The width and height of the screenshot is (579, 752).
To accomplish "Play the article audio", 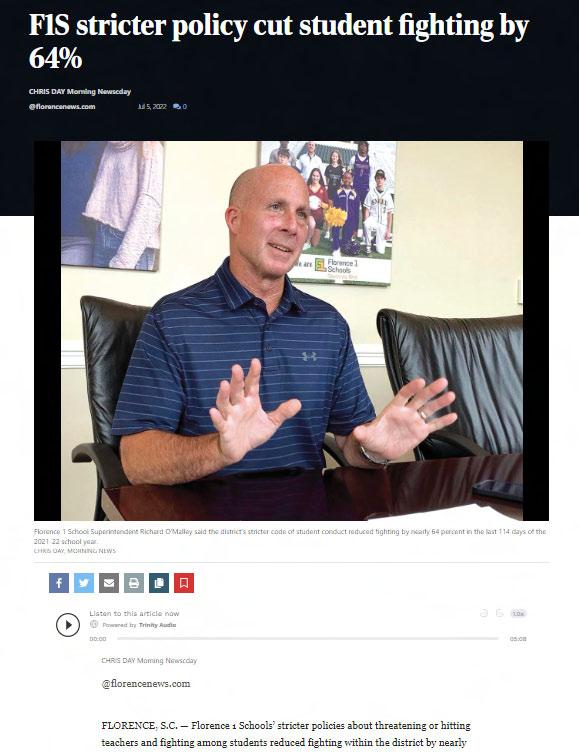I will click(68, 625).
